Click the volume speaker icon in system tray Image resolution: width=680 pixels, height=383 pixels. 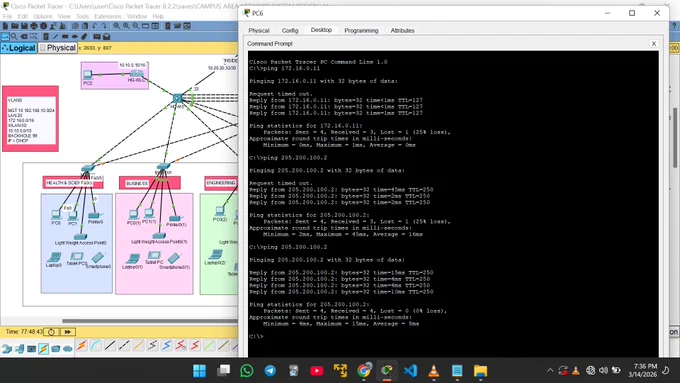pyautogui.click(x=603, y=370)
